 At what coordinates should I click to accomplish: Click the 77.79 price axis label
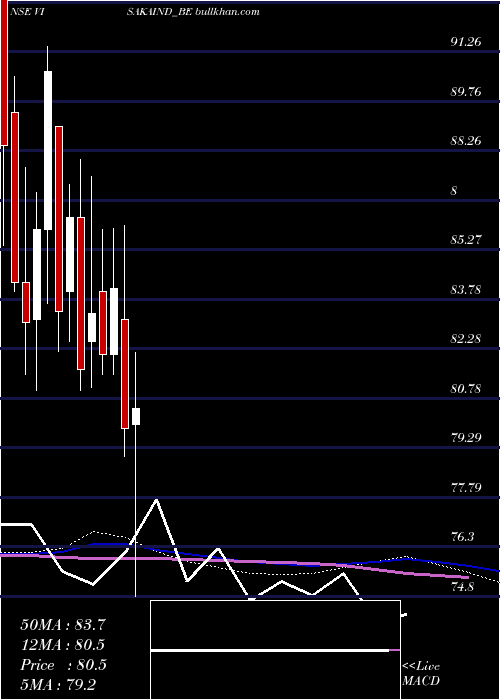466,488
